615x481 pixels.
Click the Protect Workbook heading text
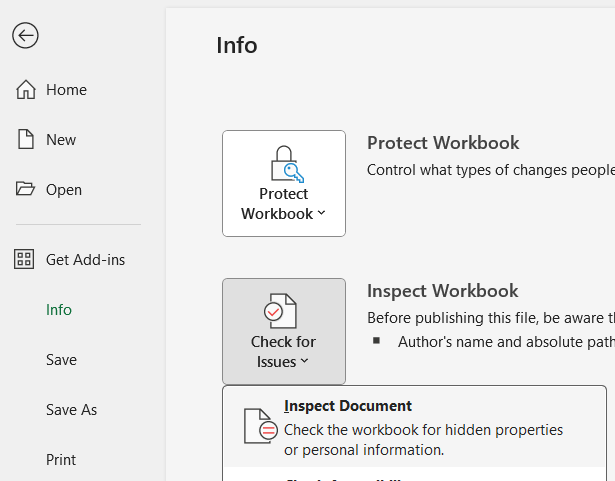tap(443, 142)
